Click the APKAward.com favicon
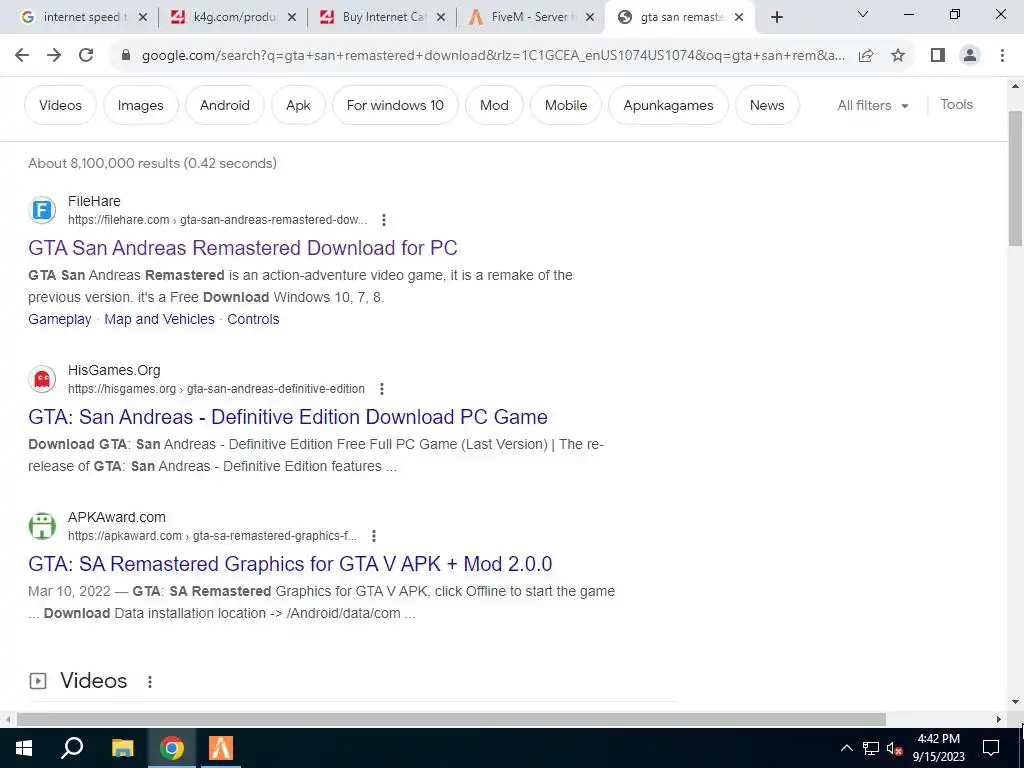Screen dimensions: 1024x768 point(42,526)
